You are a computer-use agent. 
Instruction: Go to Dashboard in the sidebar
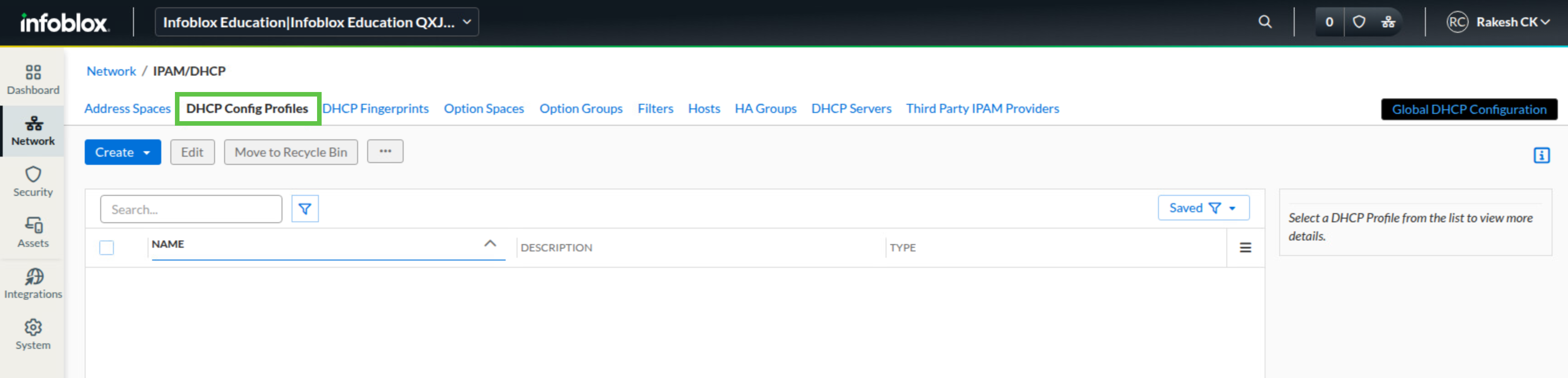(x=33, y=80)
